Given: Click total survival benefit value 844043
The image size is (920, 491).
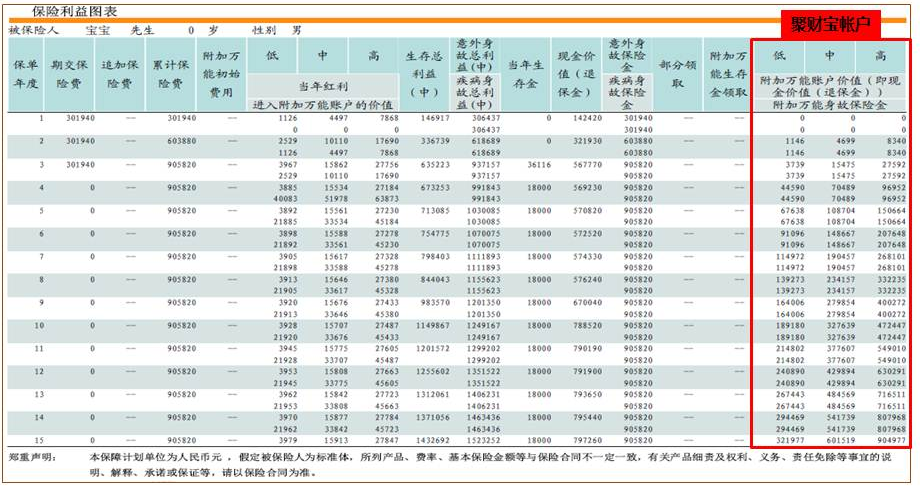Looking at the screenshot, I should tap(435, 280).
